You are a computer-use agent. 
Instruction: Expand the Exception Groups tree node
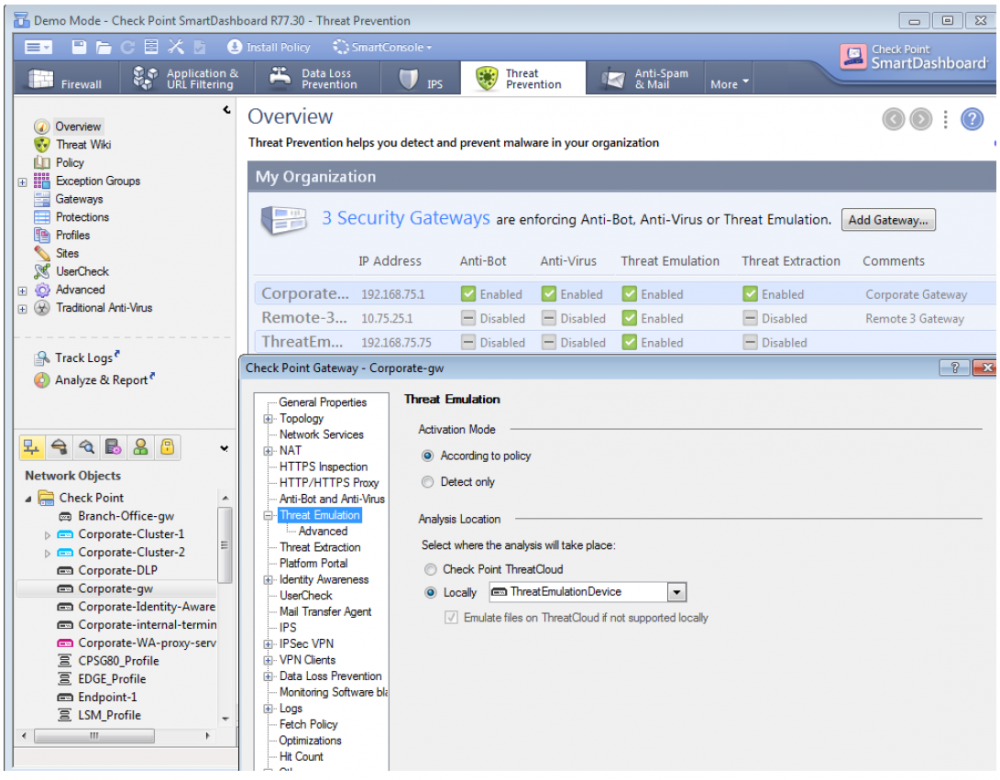click(x=22, y=182)
